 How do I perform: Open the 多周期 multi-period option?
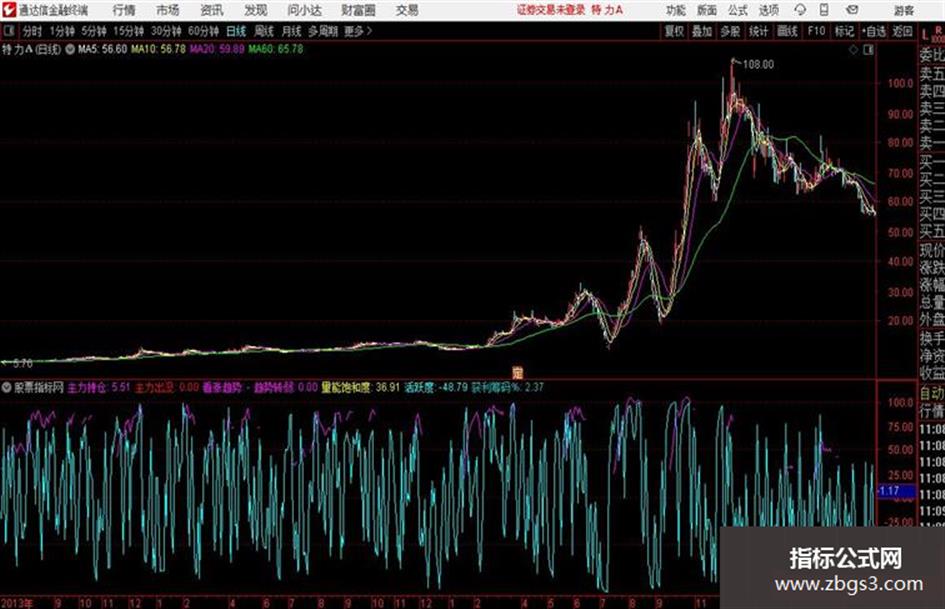point(323,31)
